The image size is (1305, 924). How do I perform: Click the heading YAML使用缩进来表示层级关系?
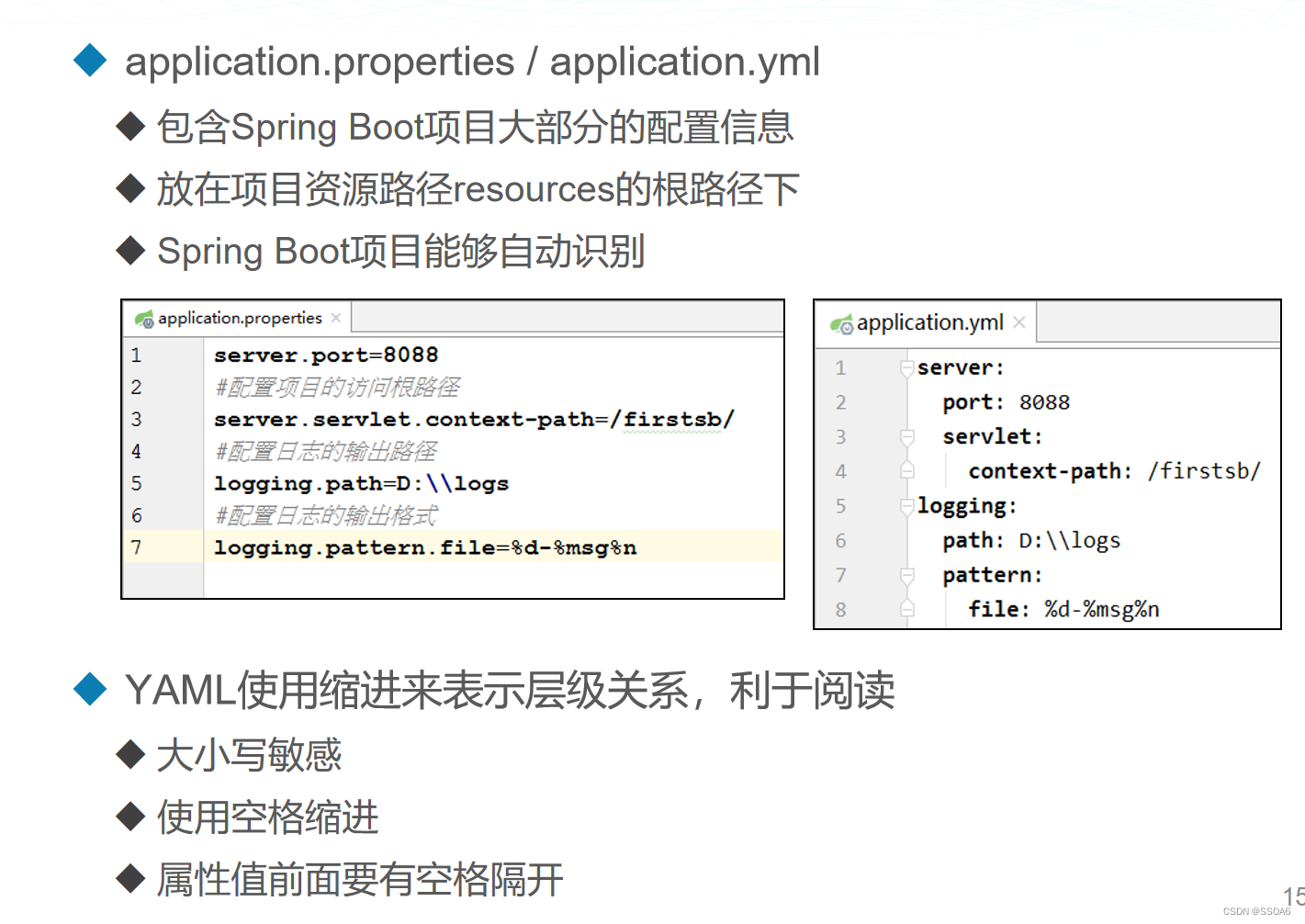click(x=407, y=691)
